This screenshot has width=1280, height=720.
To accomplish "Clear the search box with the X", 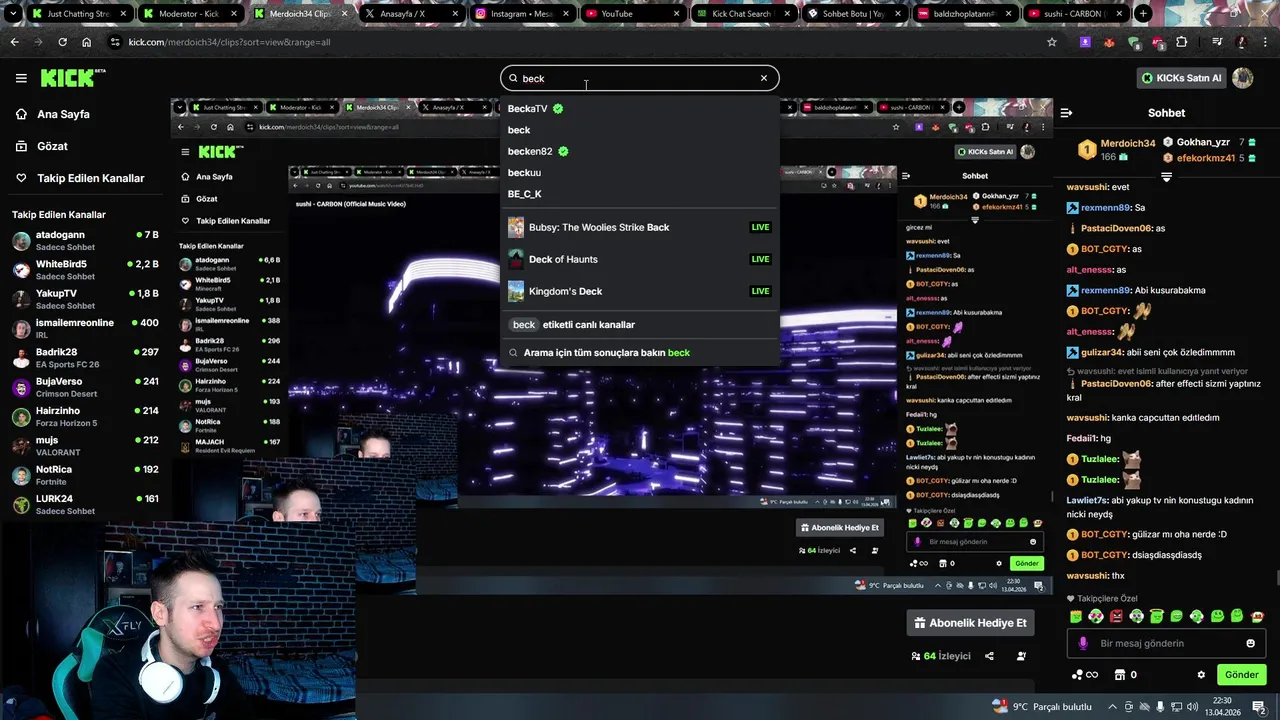I will pos(764,78).
